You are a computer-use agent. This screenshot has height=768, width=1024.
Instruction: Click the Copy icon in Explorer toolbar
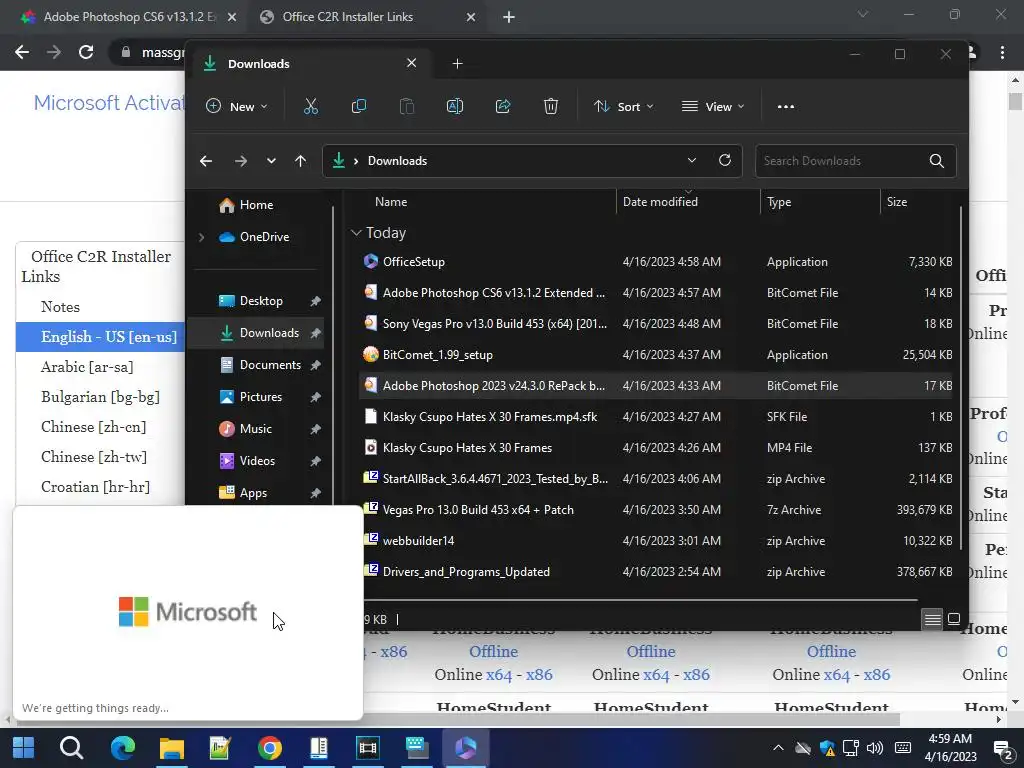click(359, 106)
